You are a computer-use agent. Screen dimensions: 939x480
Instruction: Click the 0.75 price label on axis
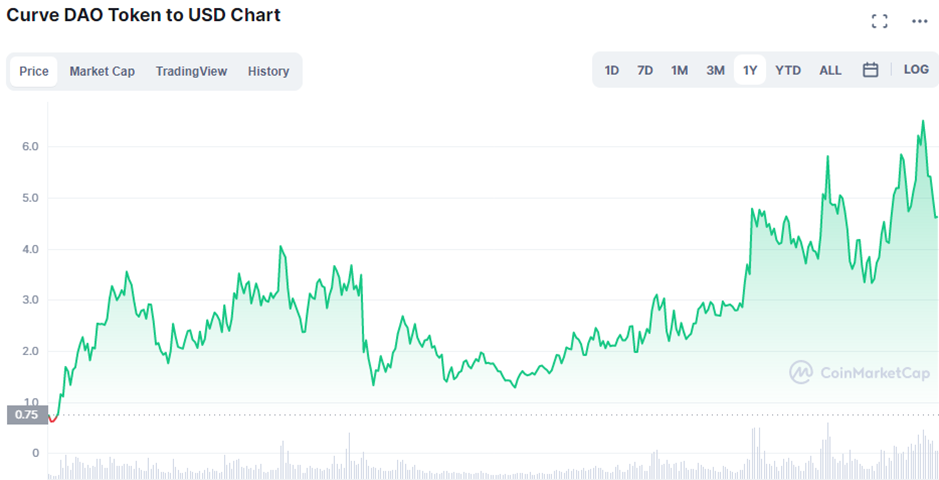point(27,415)
